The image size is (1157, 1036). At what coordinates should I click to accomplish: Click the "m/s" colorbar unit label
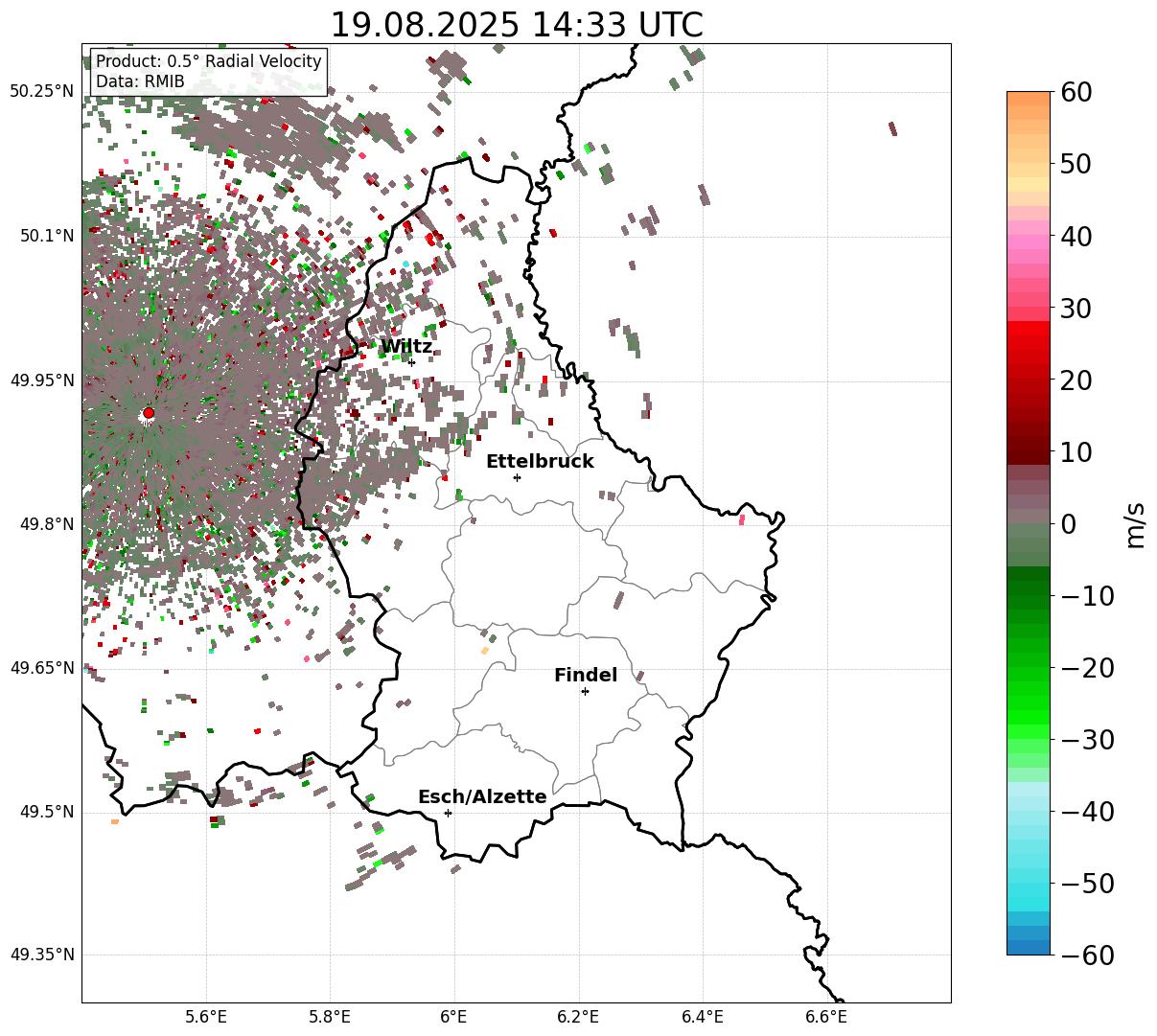click(1136, 523)
